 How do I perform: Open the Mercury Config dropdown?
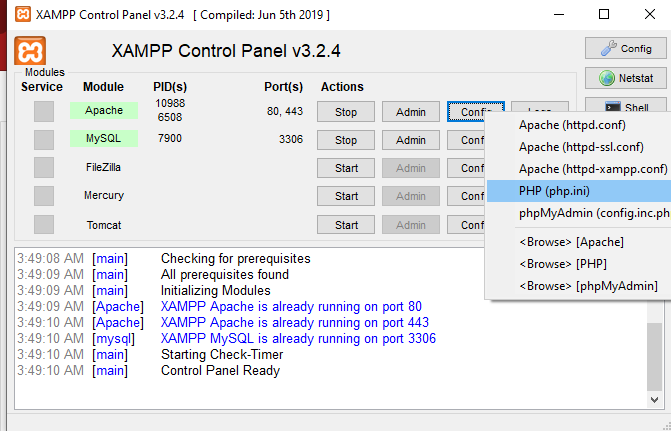pyautogui.click(x=466, y=196)
